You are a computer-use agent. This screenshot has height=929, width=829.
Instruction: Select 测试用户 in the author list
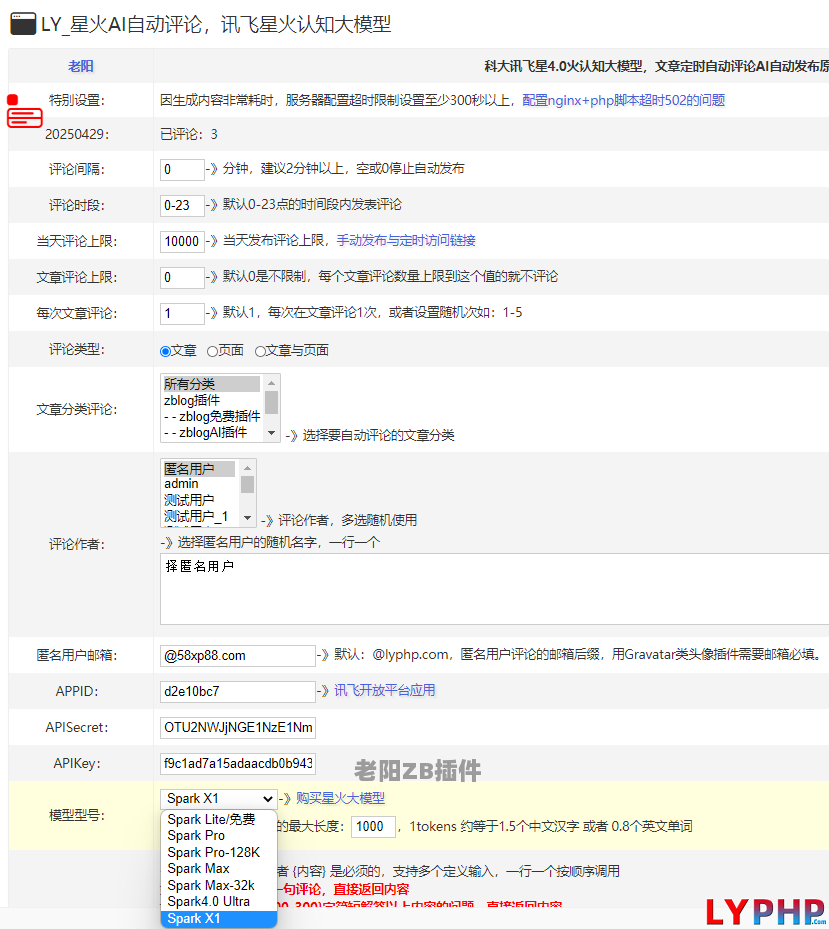(199, 500)
